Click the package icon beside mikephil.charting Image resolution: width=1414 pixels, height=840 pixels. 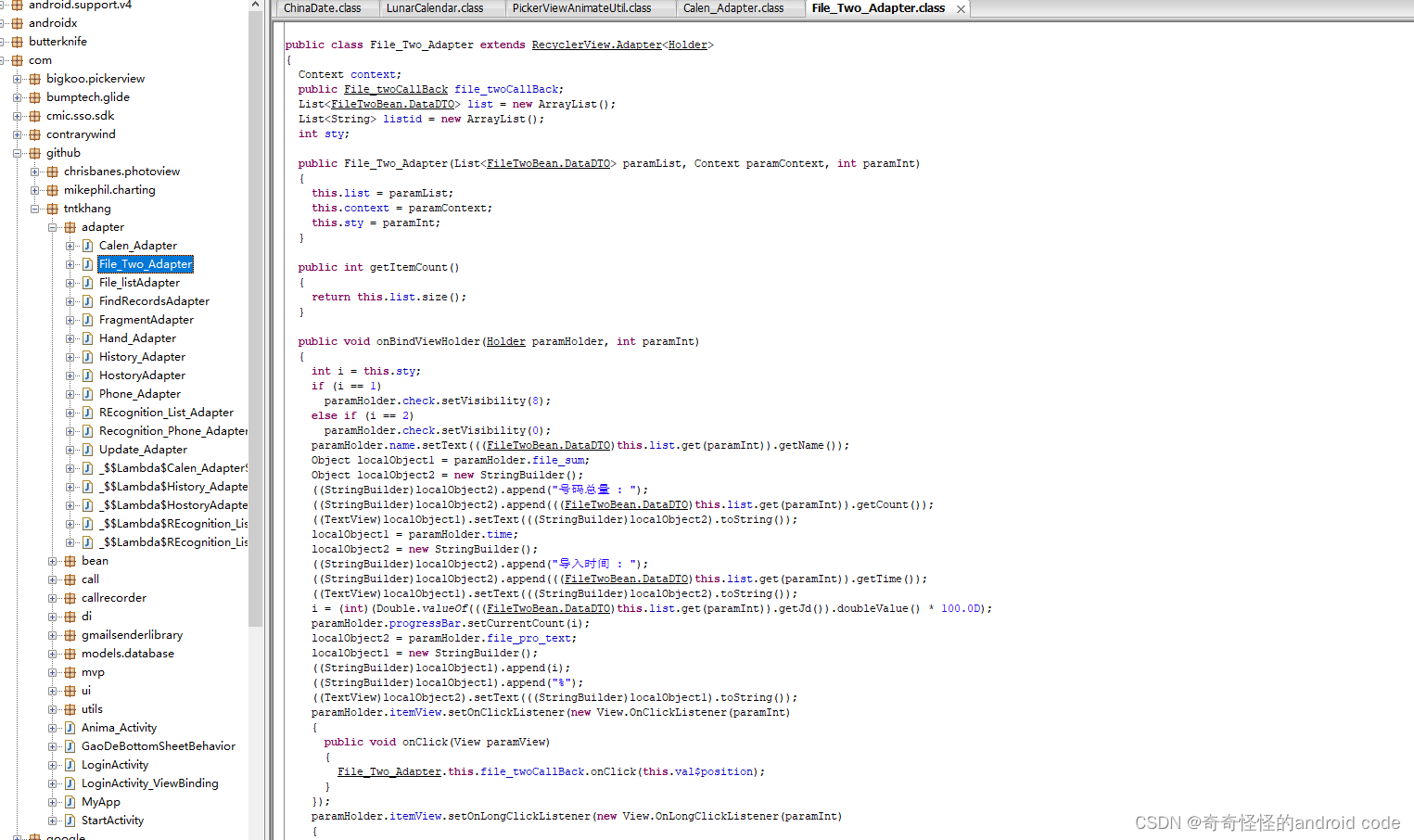pos(52,190)
